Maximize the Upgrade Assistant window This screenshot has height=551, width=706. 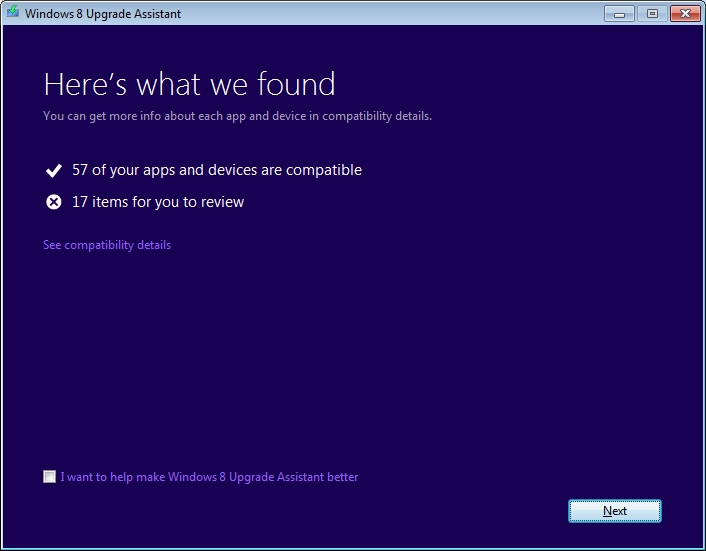pos(652,14)
